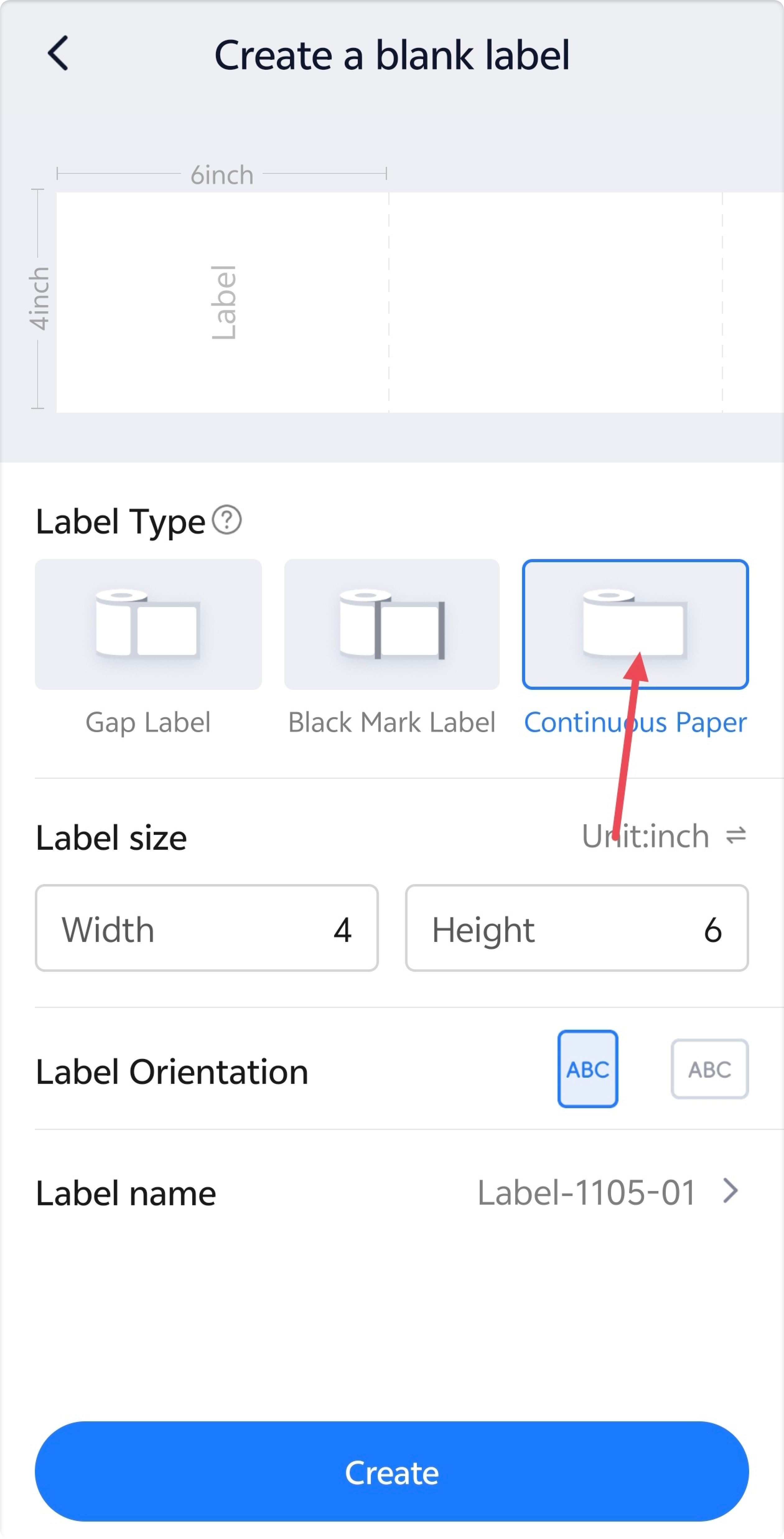Tap the Black Mark Label text
784x1539 pixels.
[x=392, y=722]
